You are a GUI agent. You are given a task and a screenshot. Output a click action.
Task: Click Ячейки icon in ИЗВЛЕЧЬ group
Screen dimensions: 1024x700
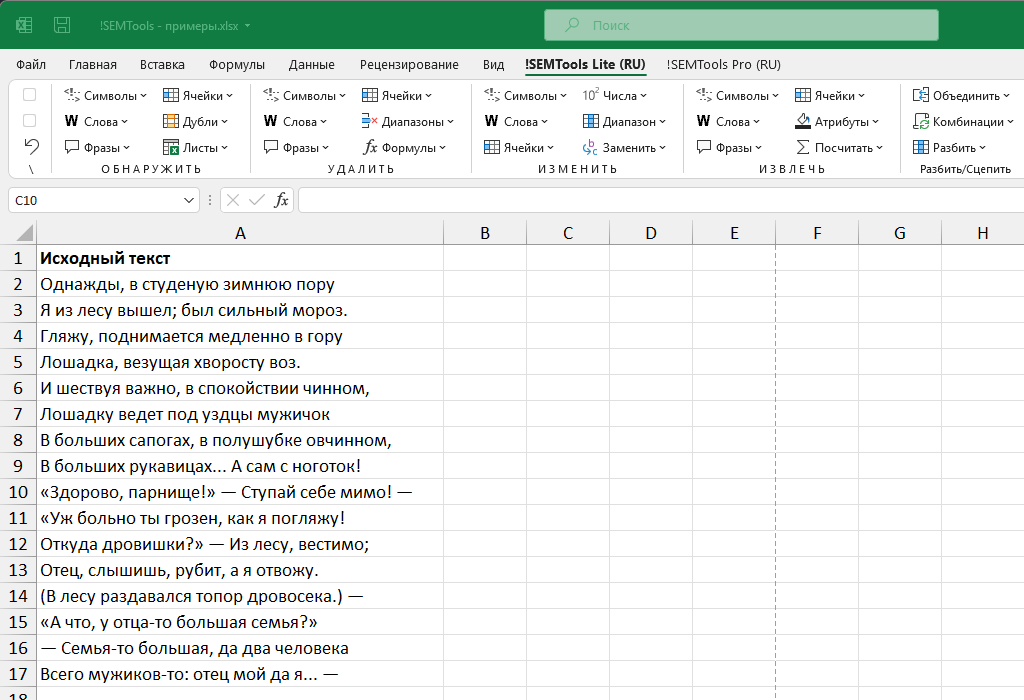[x=803, y=95]
